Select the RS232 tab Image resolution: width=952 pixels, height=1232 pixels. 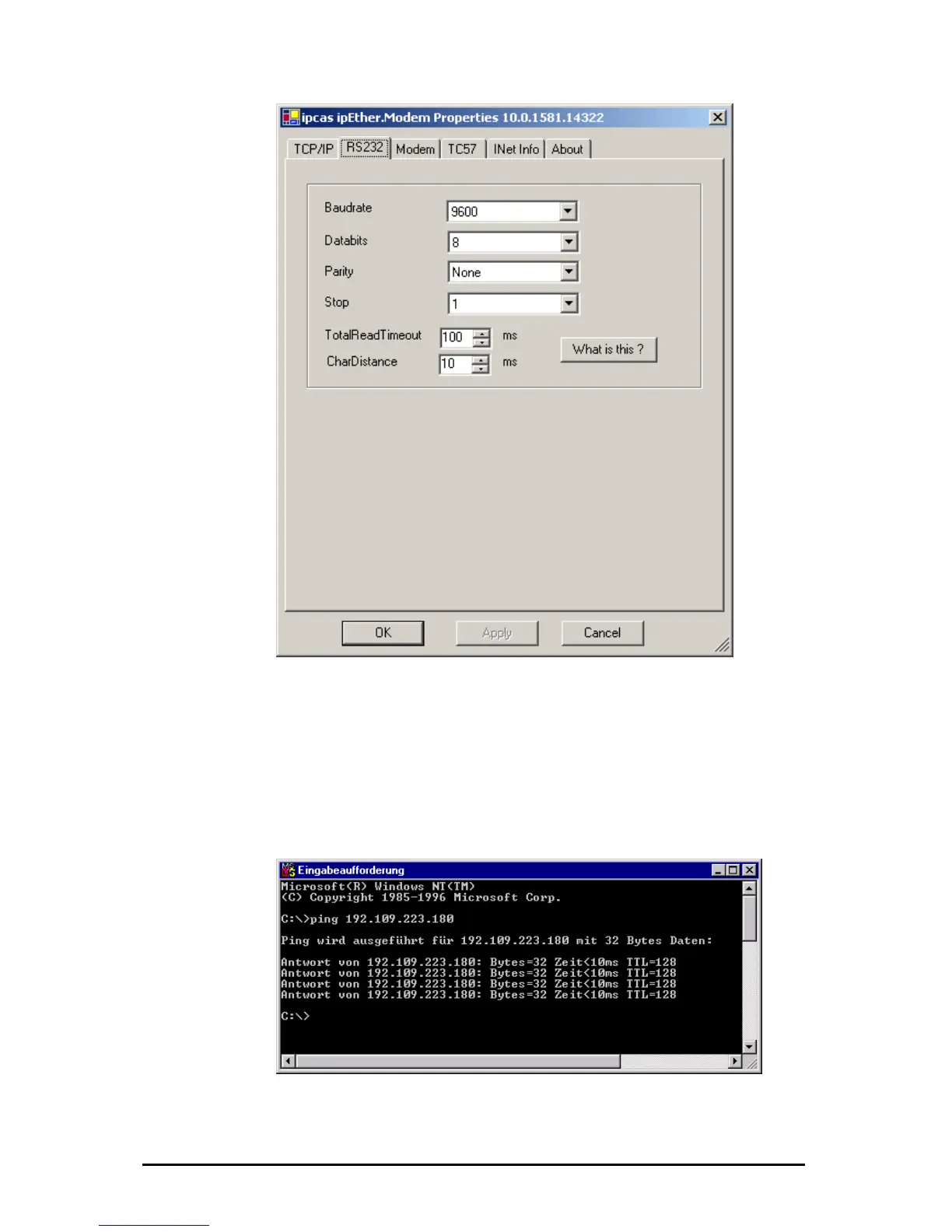(x=365, y=147)
